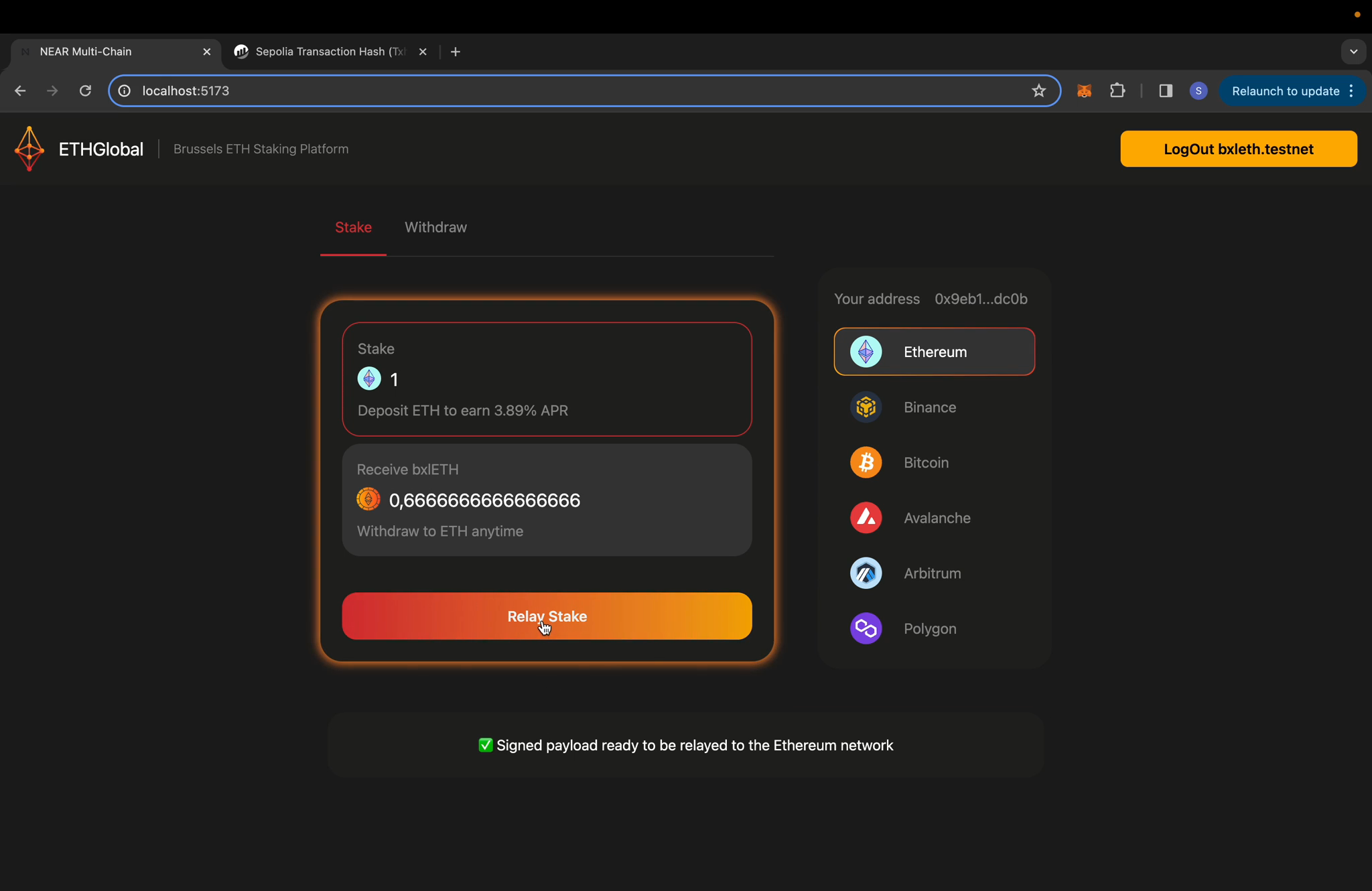Open the Chrome three-dot menu
This screenshot has height=891, width=1372.
[x=1351, y=90]
